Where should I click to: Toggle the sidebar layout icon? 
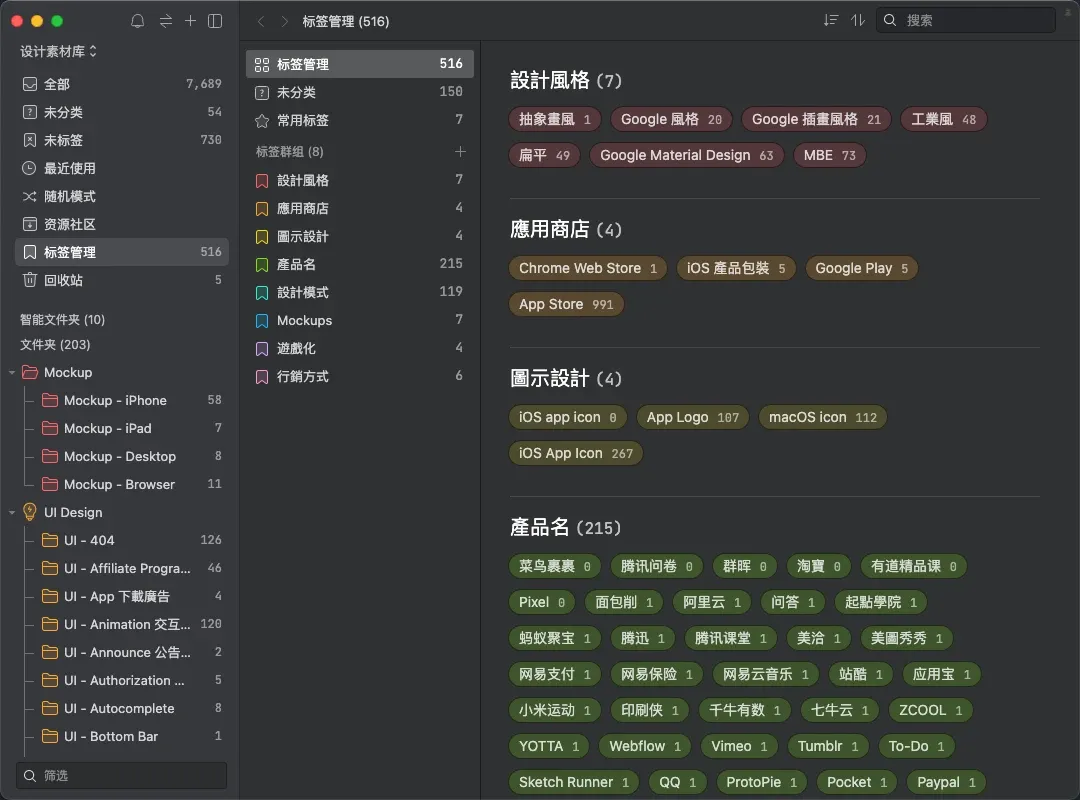pyautogui.click(x=215, y=21)
